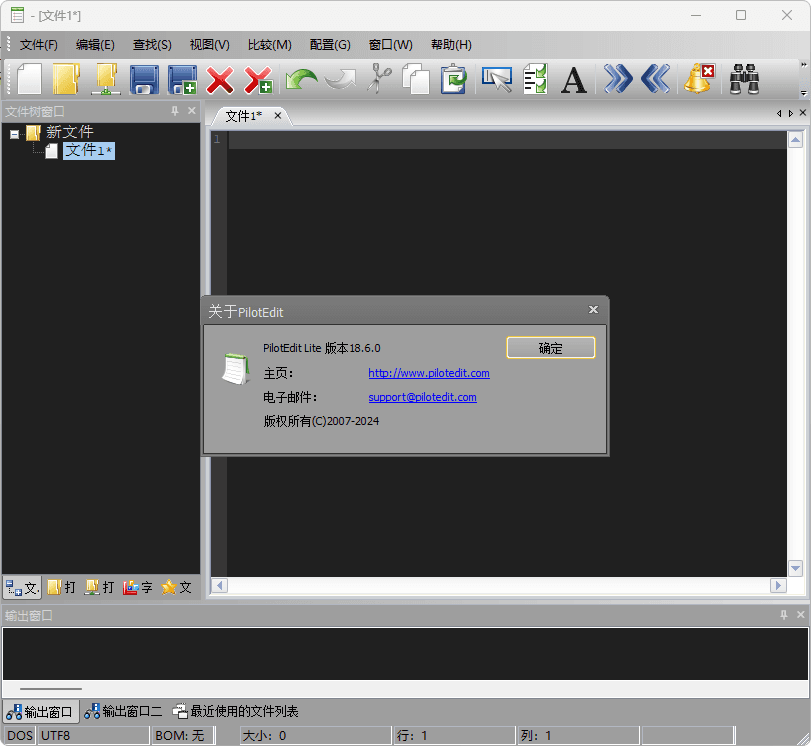Click editor vertical scrollbar up arrow

coord(795,140)
